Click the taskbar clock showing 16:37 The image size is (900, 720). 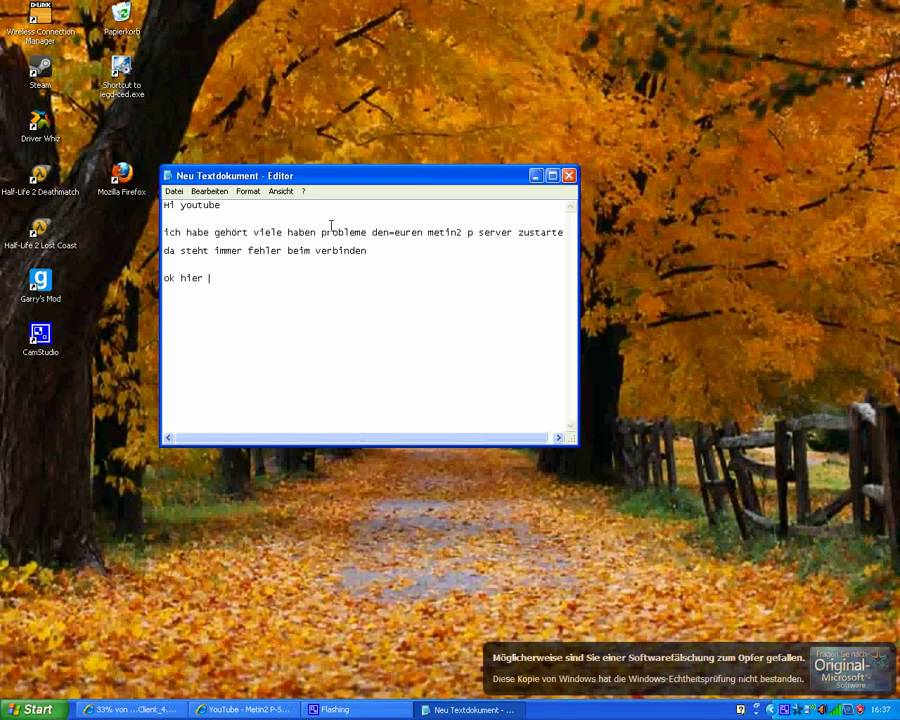tap(881, 710)
